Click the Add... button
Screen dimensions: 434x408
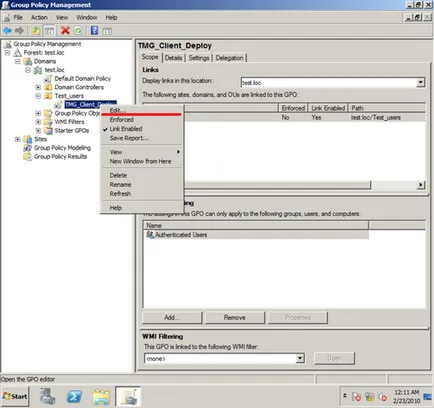point(172,318)
